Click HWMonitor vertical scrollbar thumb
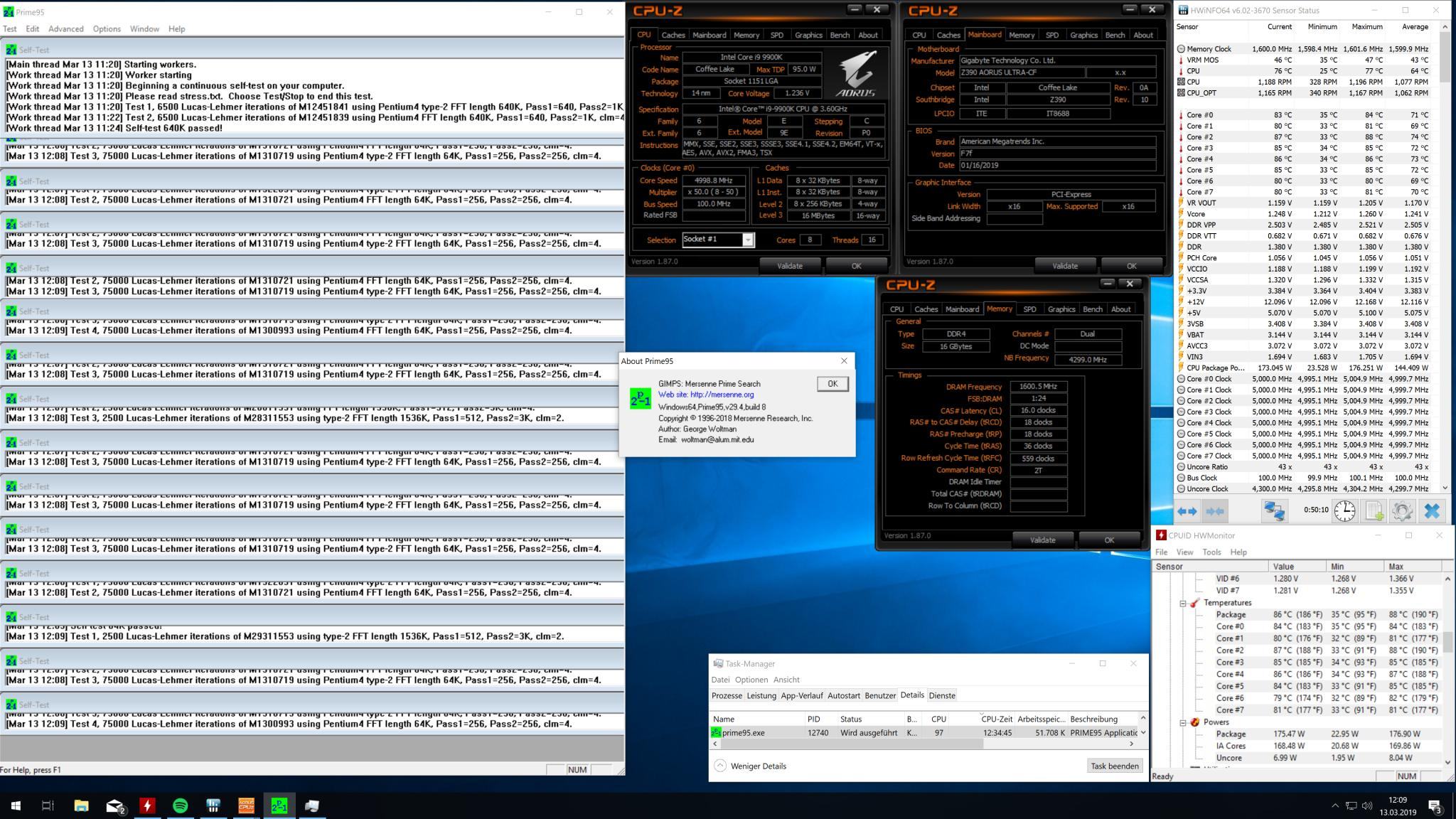The image size is (1456, 819). 1447,643
